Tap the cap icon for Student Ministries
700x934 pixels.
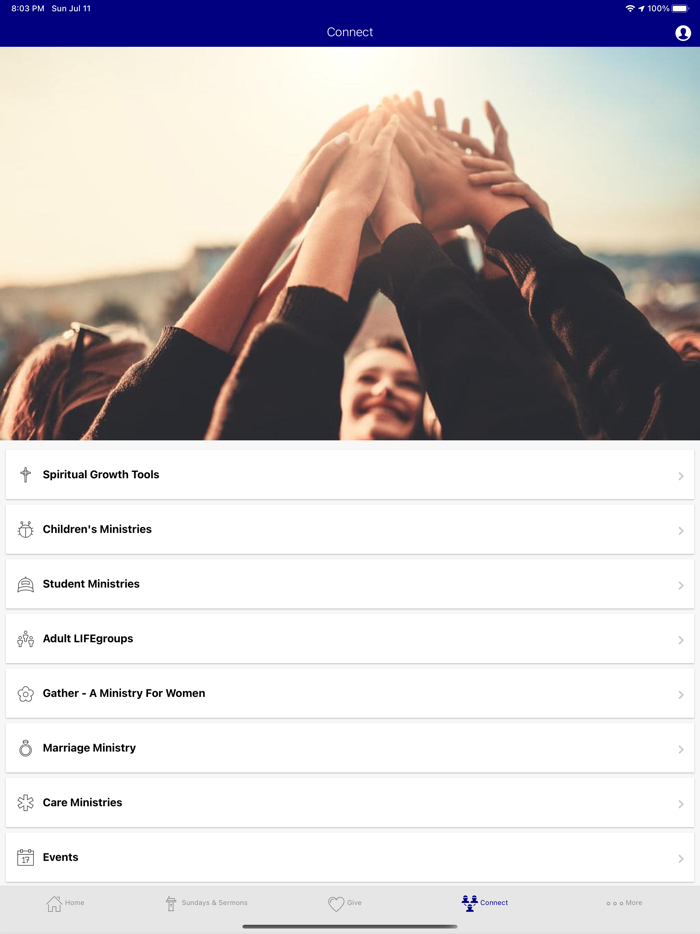(25, 584)
